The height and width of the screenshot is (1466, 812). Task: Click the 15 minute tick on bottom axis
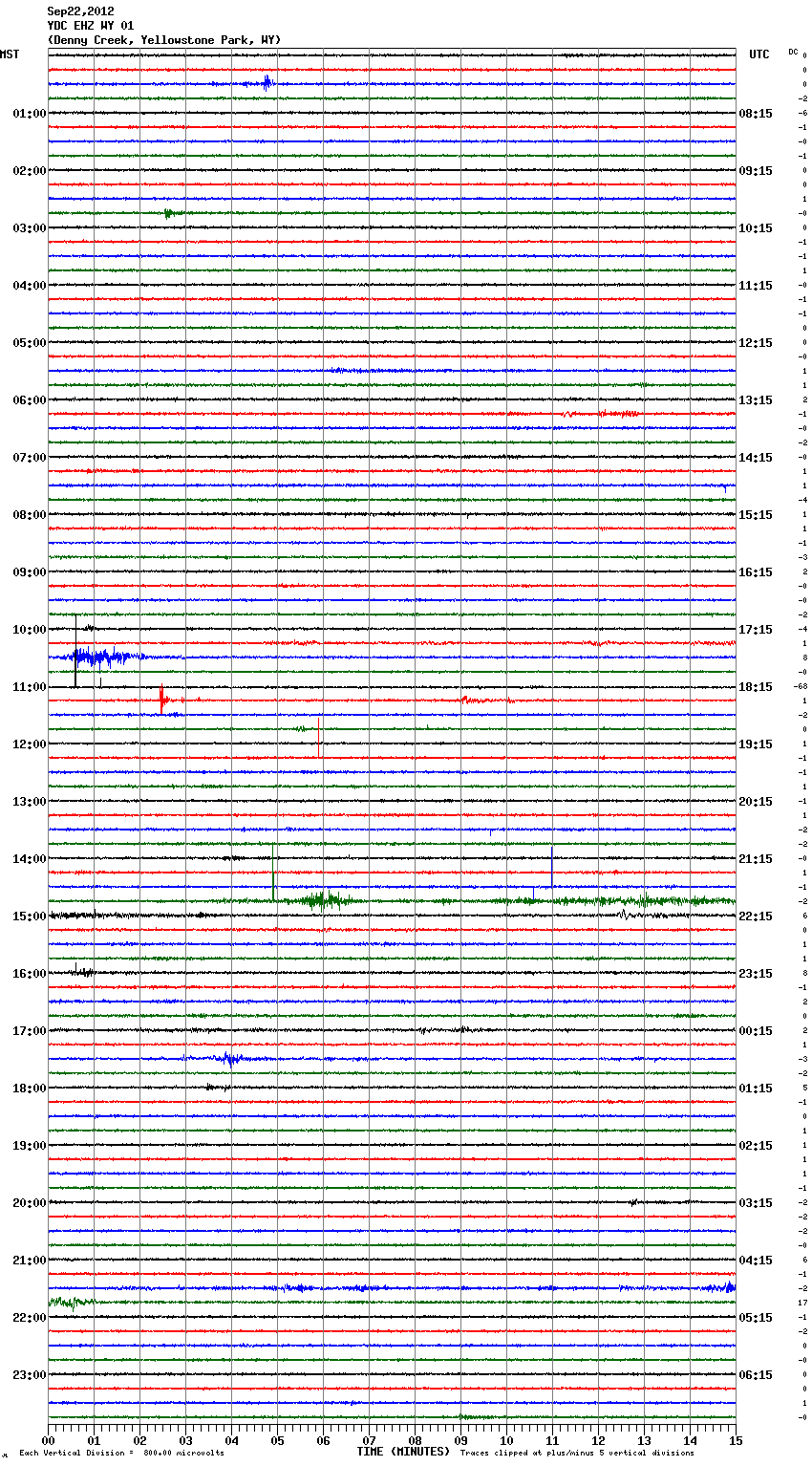click(736, 1441)
